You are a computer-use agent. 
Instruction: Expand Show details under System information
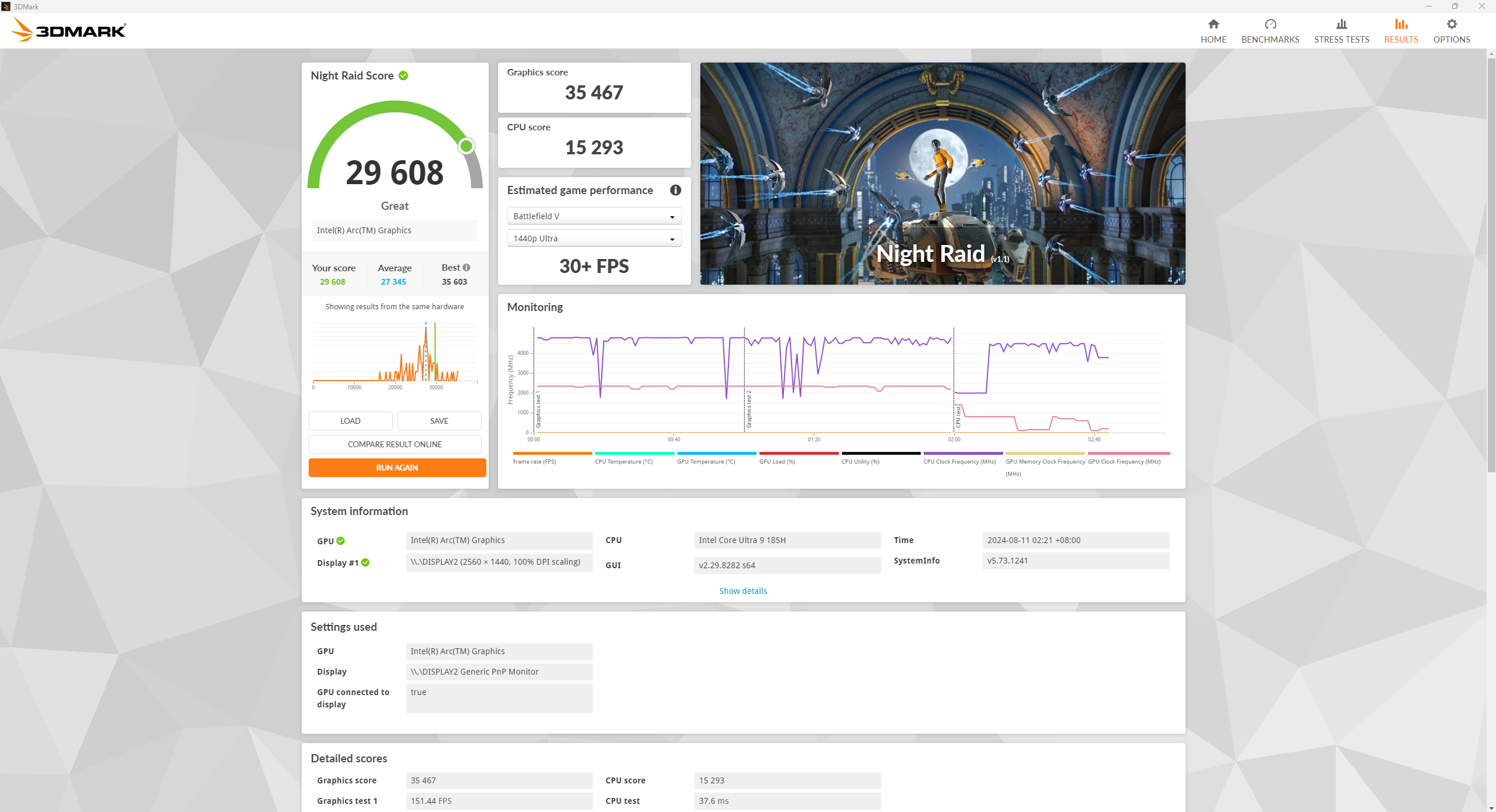pos(742,591)
